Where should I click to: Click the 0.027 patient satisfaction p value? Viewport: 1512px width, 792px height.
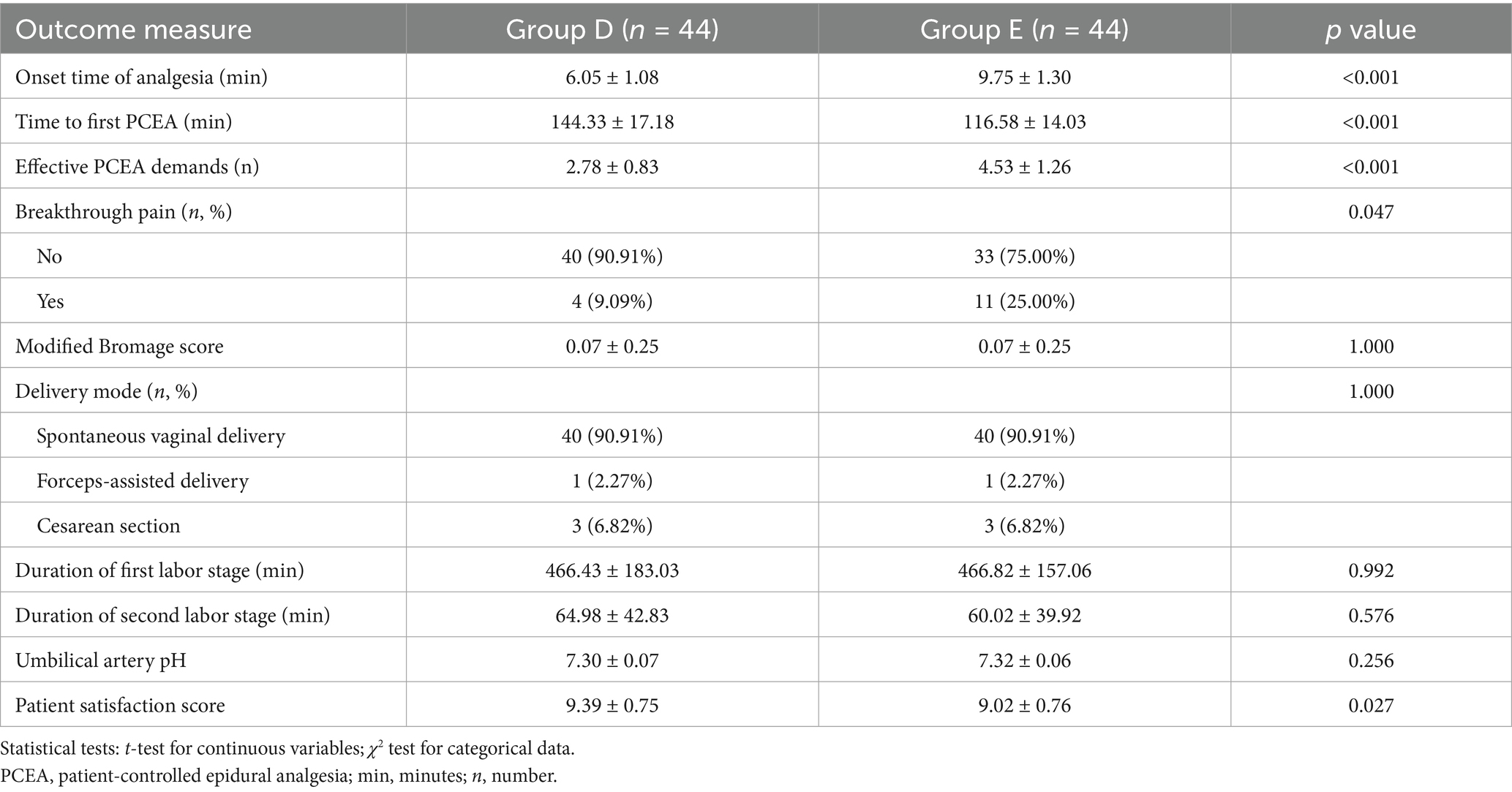coord(1371,705)
